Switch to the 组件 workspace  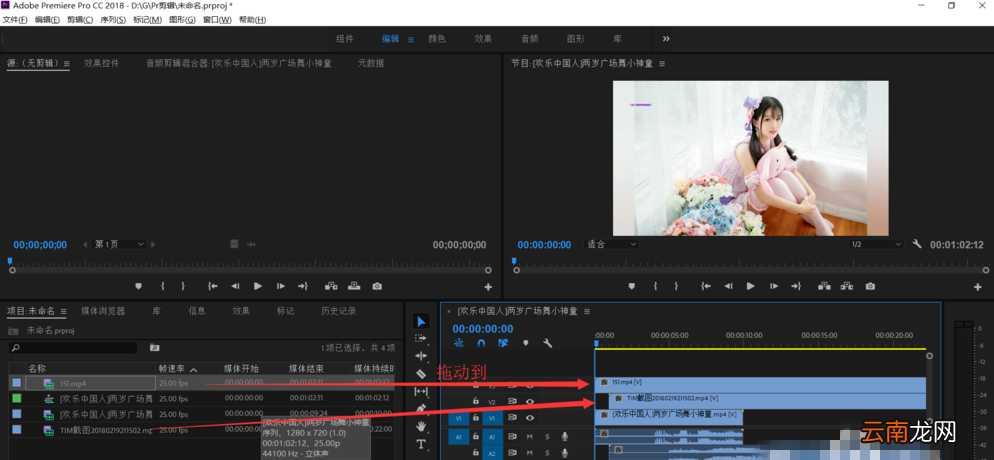tap(344, 39)
